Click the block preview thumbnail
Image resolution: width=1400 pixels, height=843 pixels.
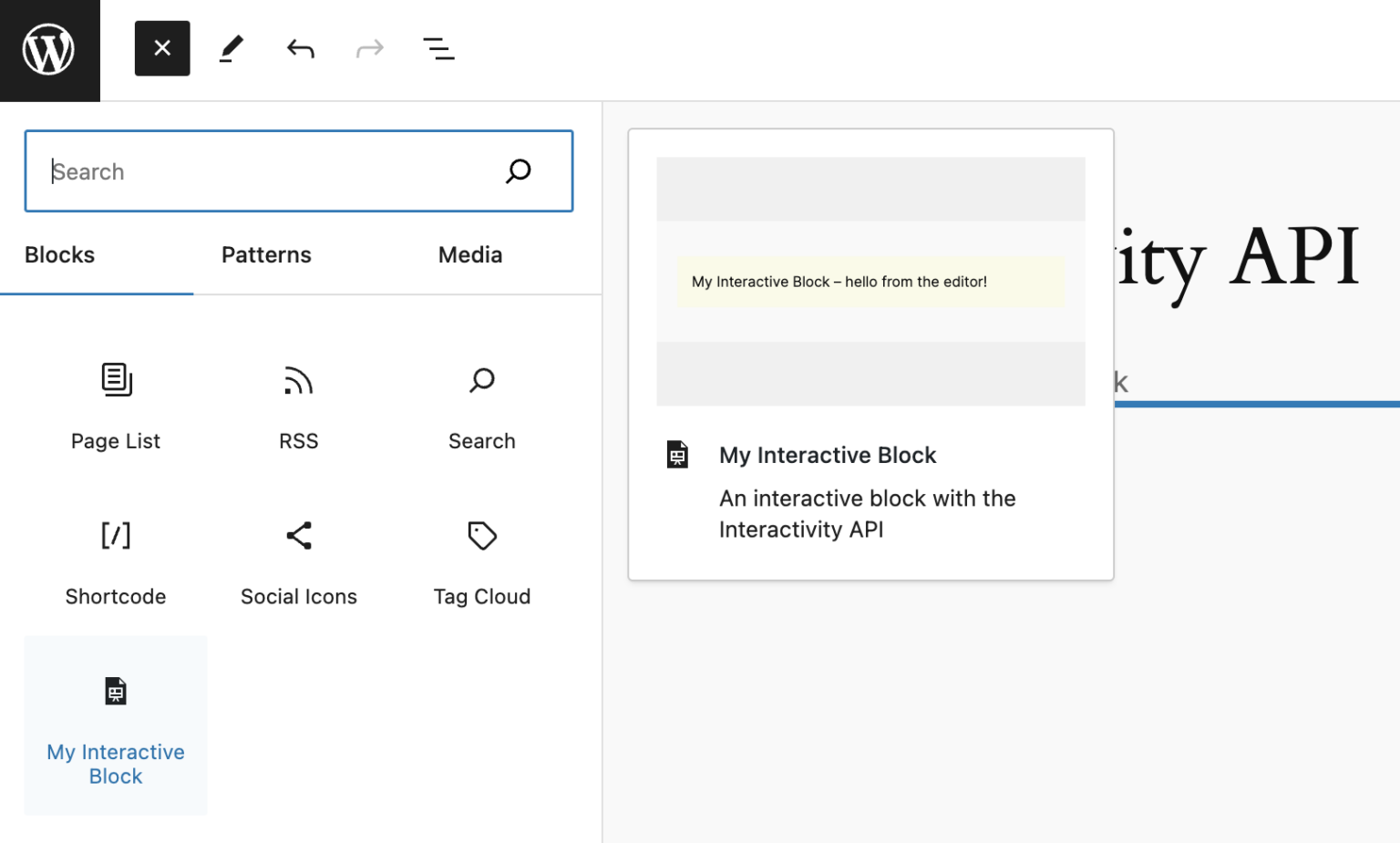(870, 282)
